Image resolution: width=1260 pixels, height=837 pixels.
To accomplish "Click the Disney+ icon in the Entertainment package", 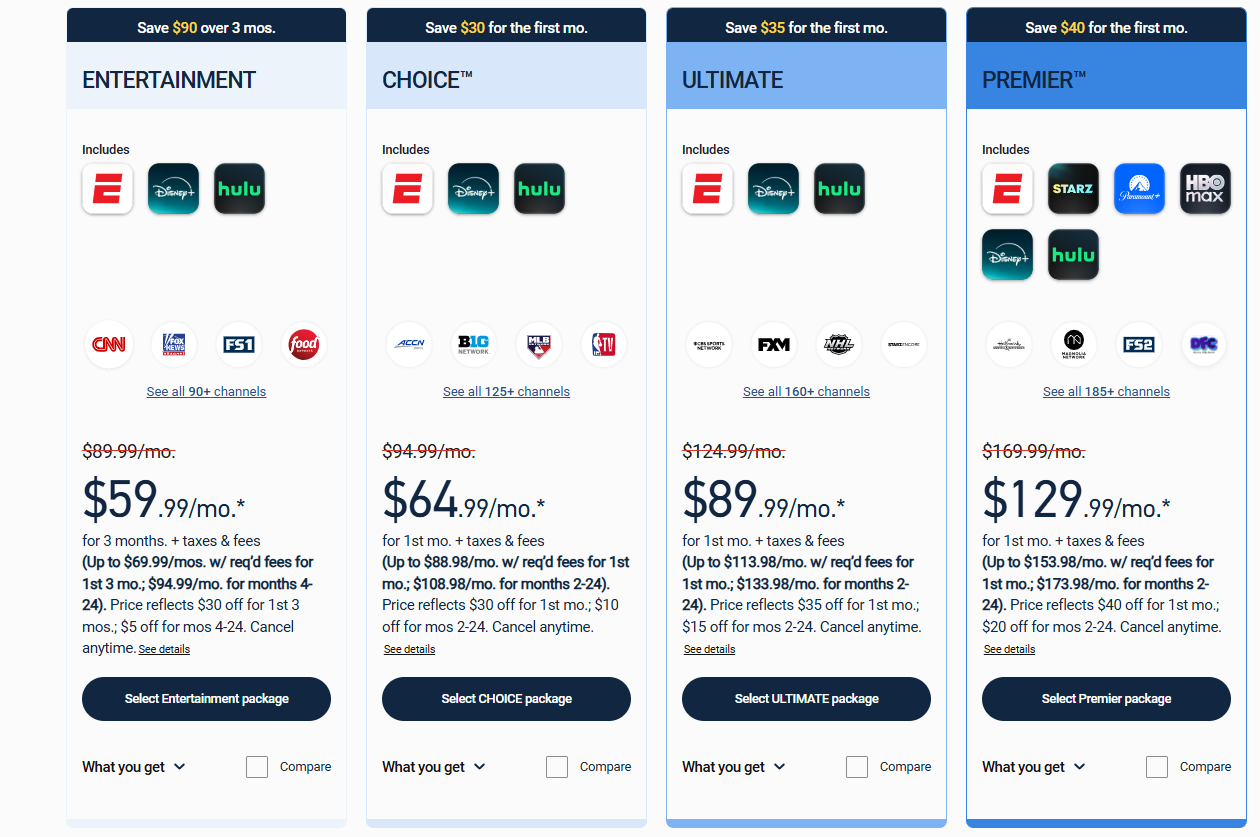I will pos(173,189).
